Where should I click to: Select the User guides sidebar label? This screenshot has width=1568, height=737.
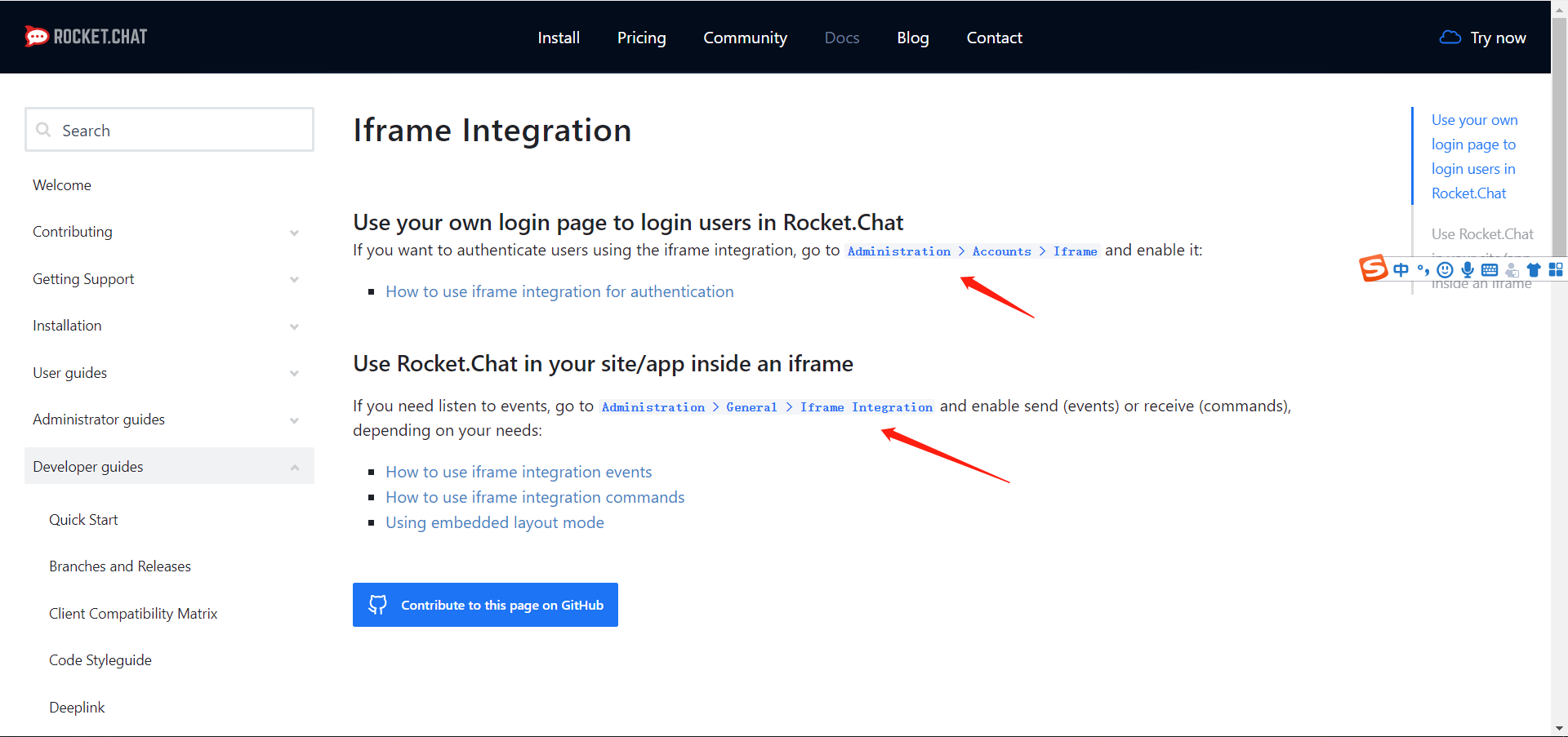(69, 373)
